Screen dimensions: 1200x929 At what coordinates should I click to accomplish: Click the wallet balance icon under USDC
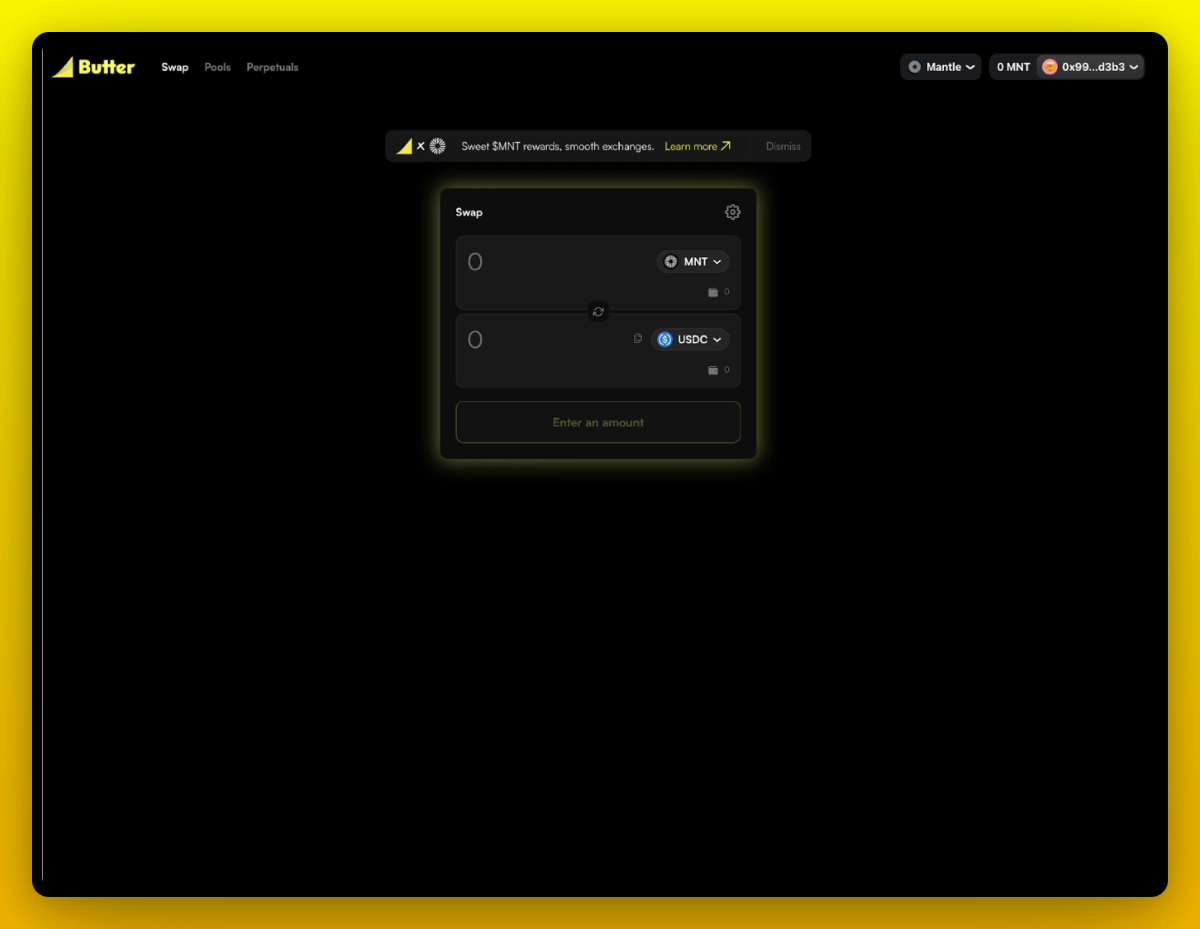[713, 370]
